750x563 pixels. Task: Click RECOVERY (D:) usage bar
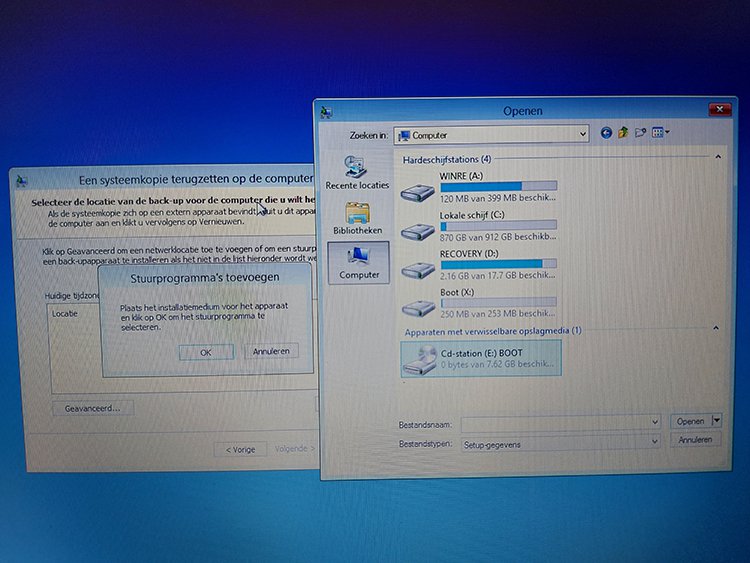498,264
